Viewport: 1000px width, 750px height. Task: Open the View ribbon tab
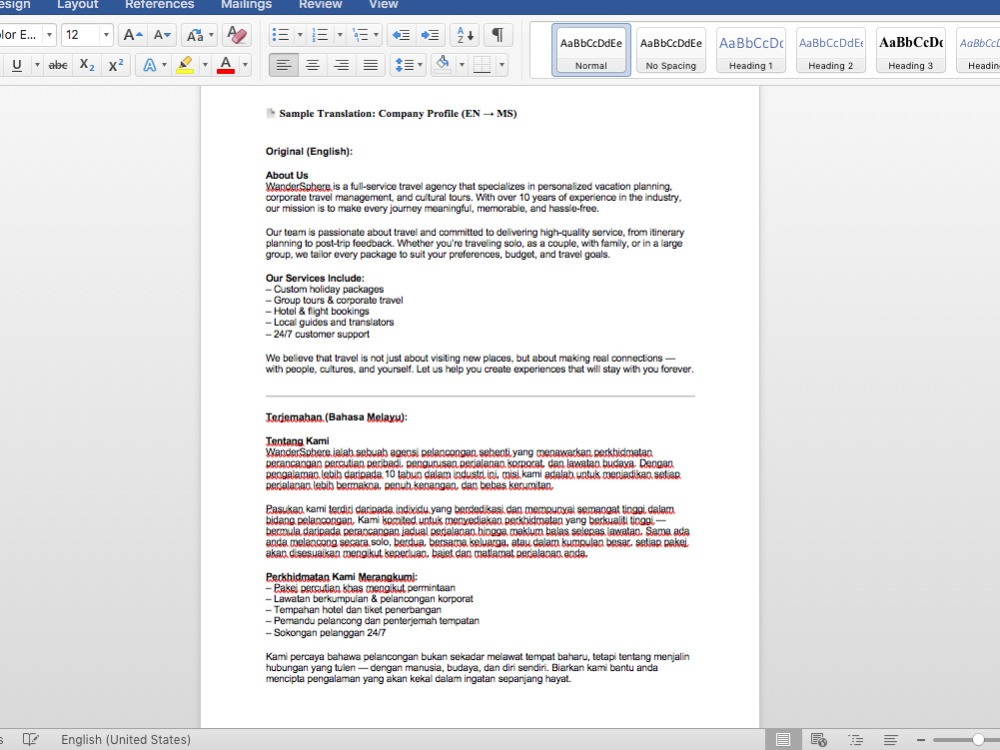(x=383, y=5)
